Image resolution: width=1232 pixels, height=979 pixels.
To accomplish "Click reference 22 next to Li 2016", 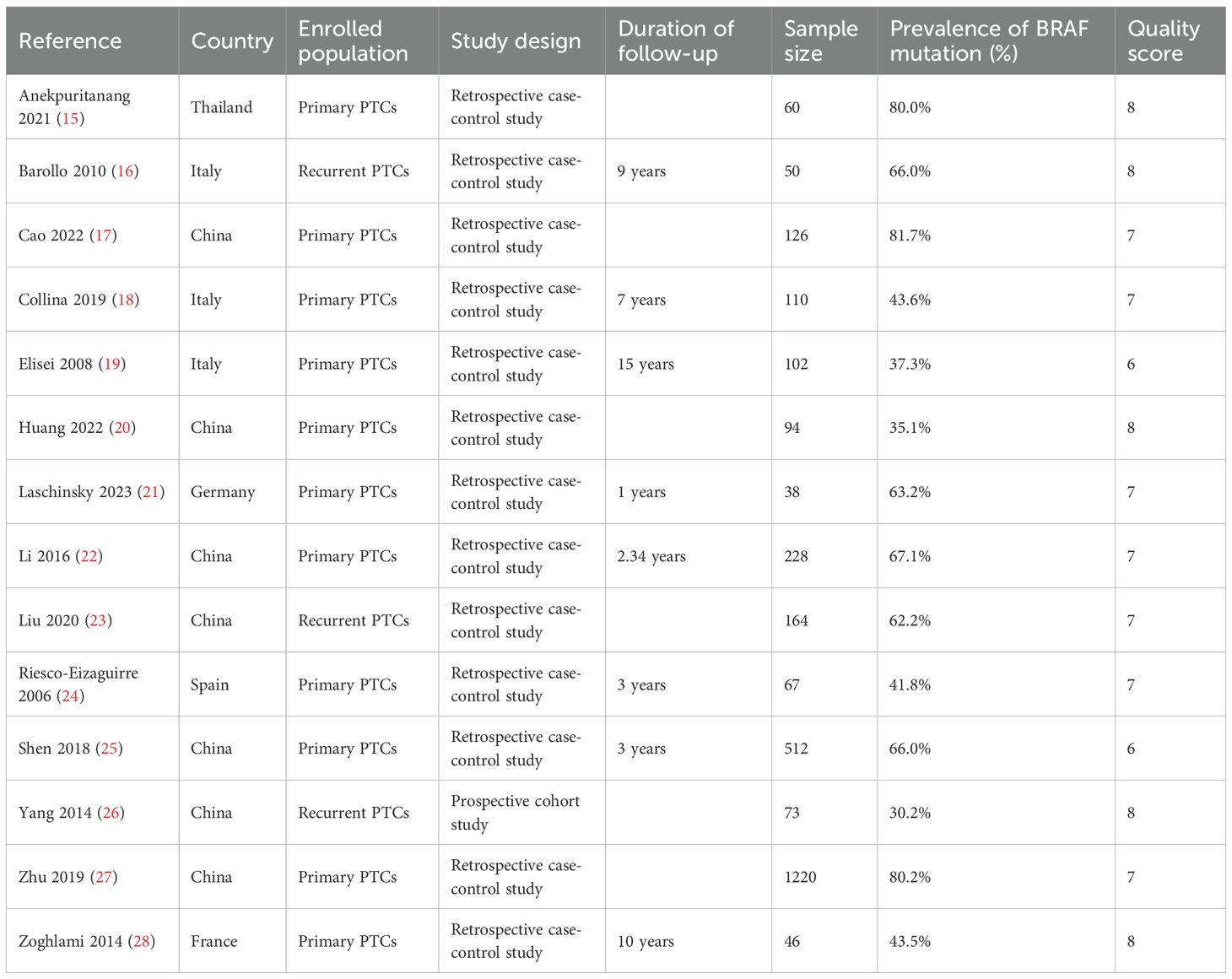I will (89, 556).
